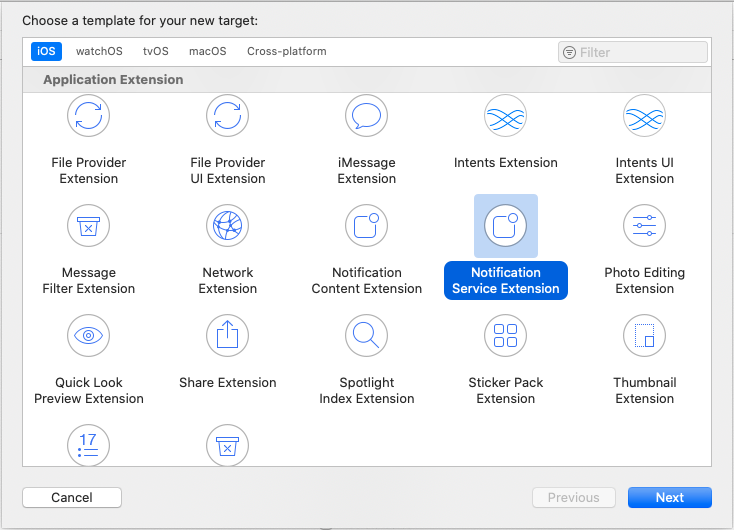Click the filter icon in the search field

(x=569, y=52)
